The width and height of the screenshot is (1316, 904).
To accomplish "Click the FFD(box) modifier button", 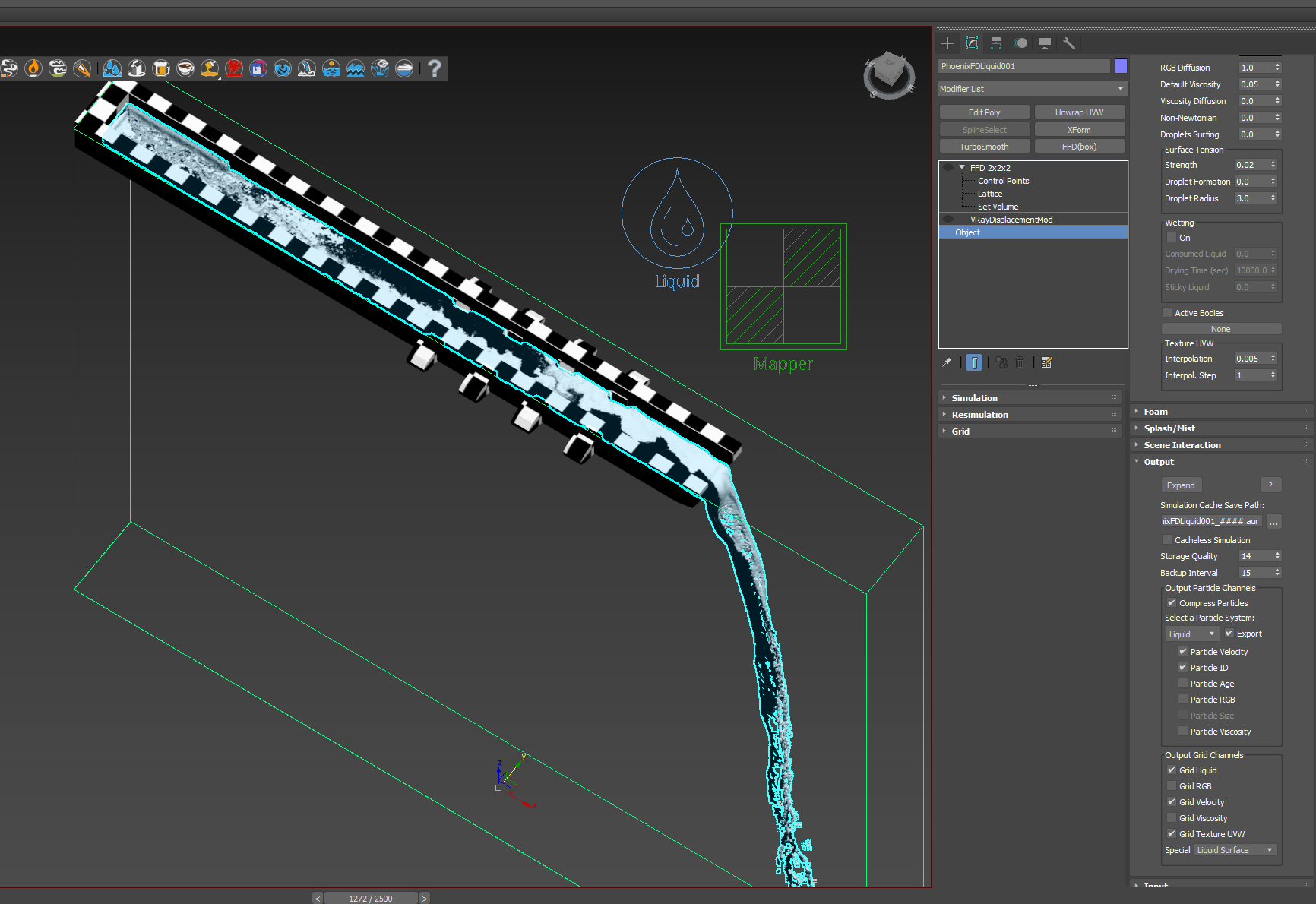I will 1079,147.
